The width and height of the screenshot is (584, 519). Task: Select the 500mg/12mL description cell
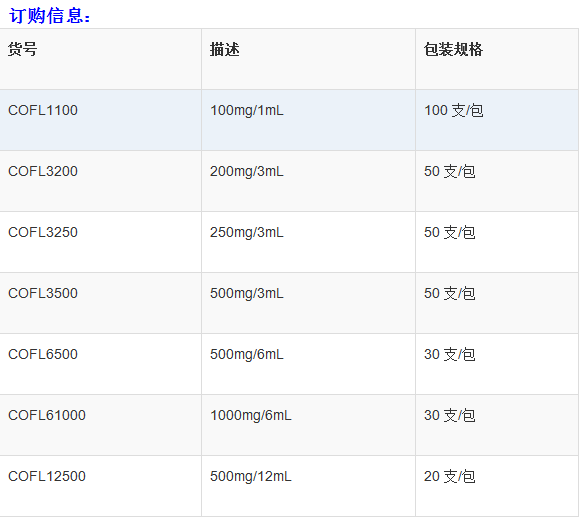coord(308,486)
